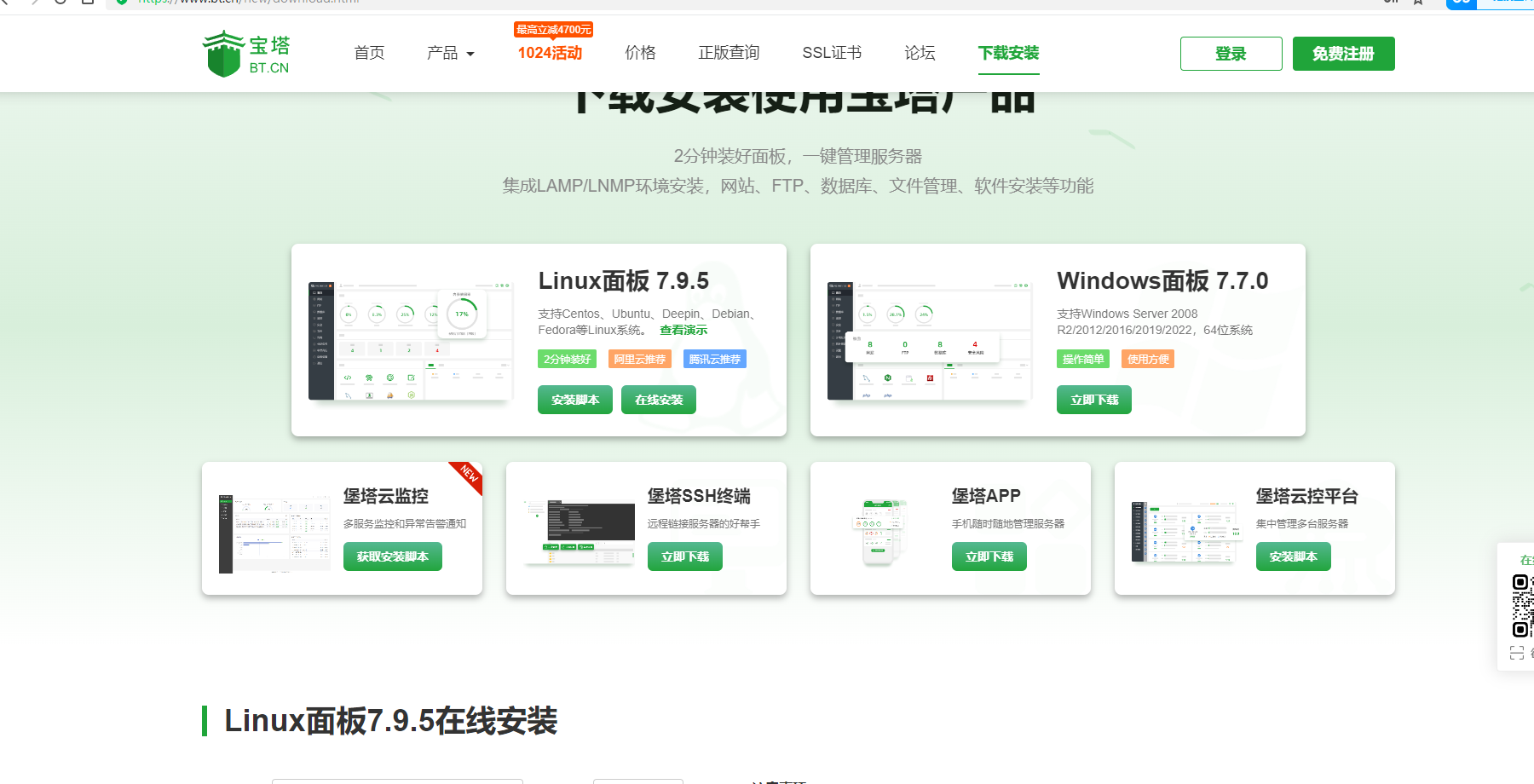The width and height of the screenshot is (1534, 784).
Task: Click the browser back arrow
Action: pyautogui.click(x=7, y=3)
